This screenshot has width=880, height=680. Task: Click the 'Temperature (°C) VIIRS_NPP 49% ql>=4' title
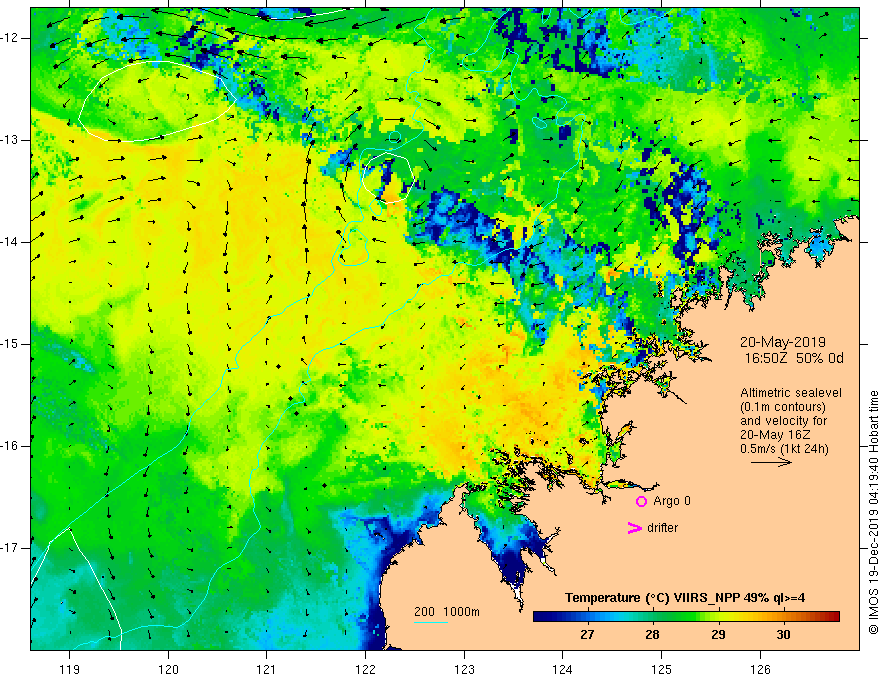click(685, 598)
